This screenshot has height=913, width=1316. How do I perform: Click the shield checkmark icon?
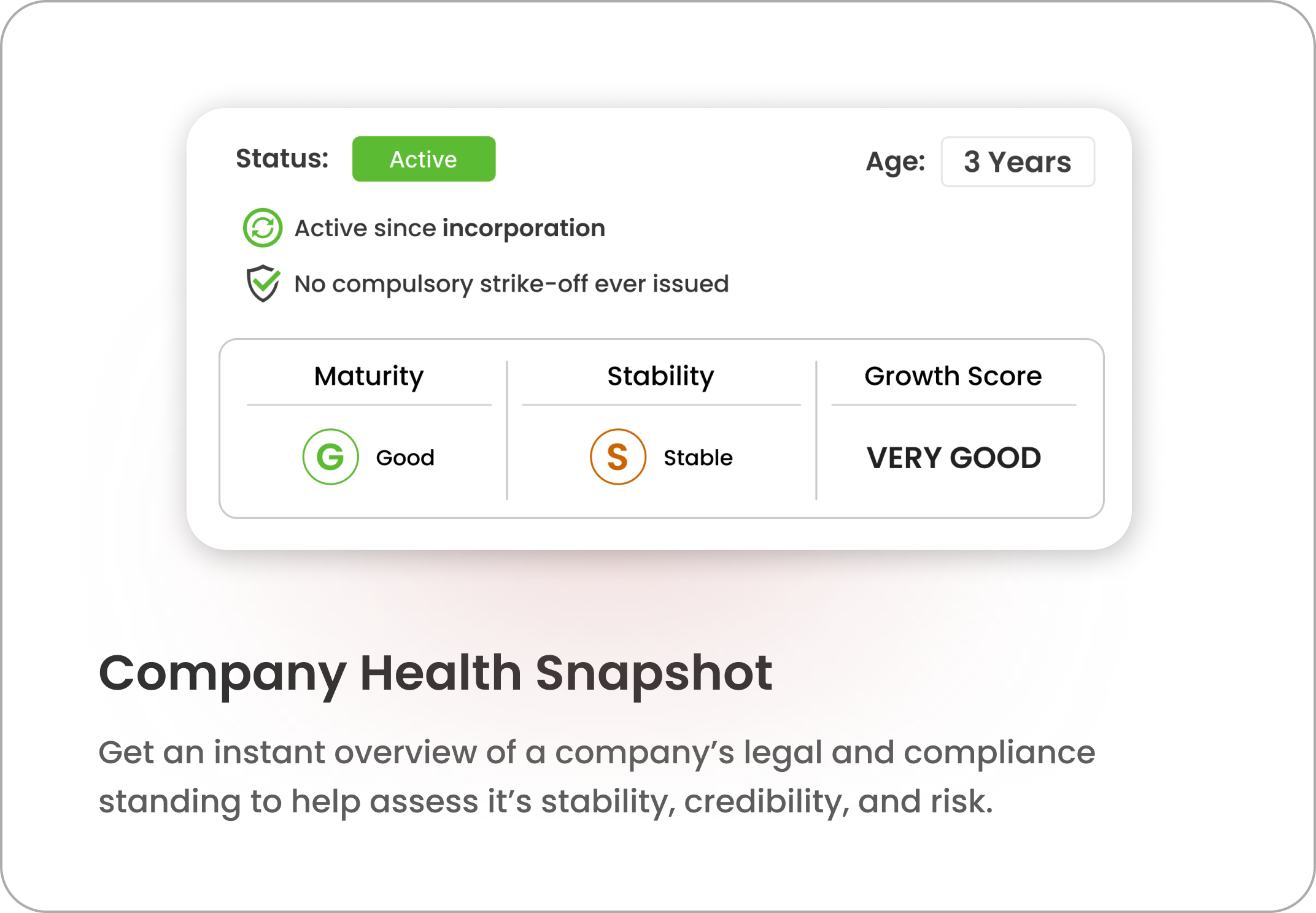coord(263,283)
